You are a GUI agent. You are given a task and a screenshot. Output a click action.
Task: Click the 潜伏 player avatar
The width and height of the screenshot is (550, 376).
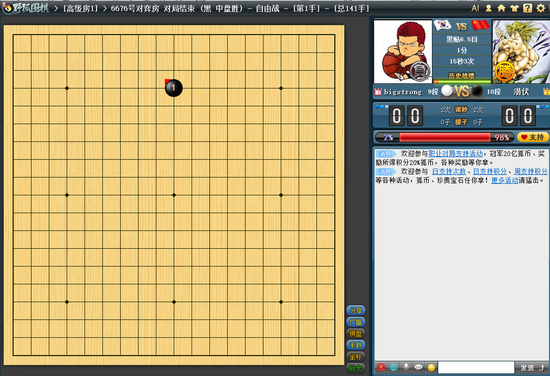coord(521,52)
